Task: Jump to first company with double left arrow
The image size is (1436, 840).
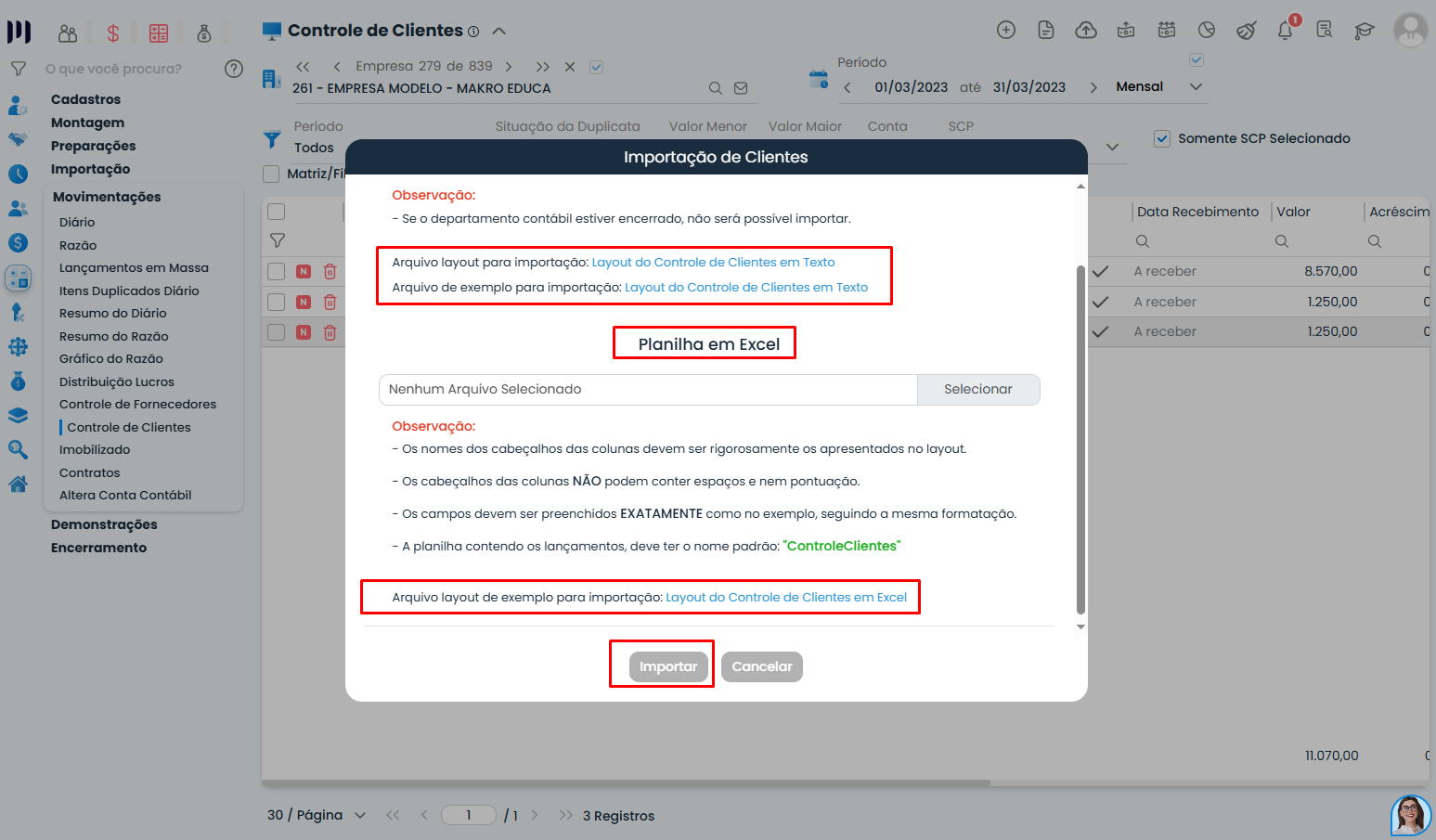Action: [303, 67]
